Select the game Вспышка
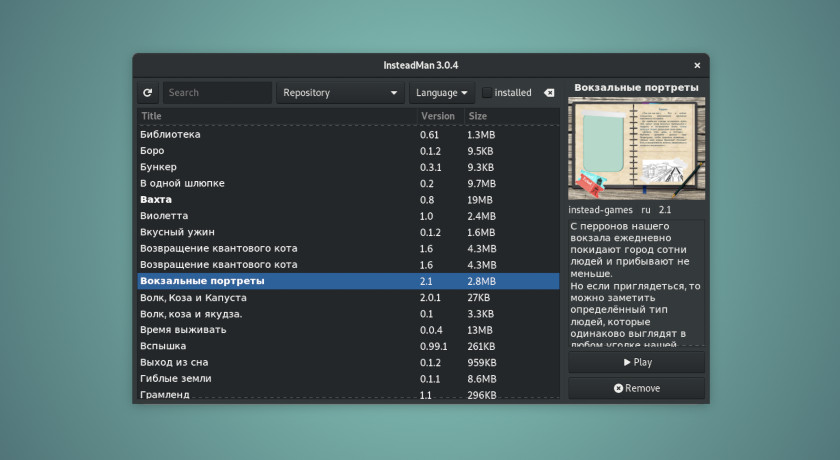This screenshot has width=840, height=460. coord(163,346)
